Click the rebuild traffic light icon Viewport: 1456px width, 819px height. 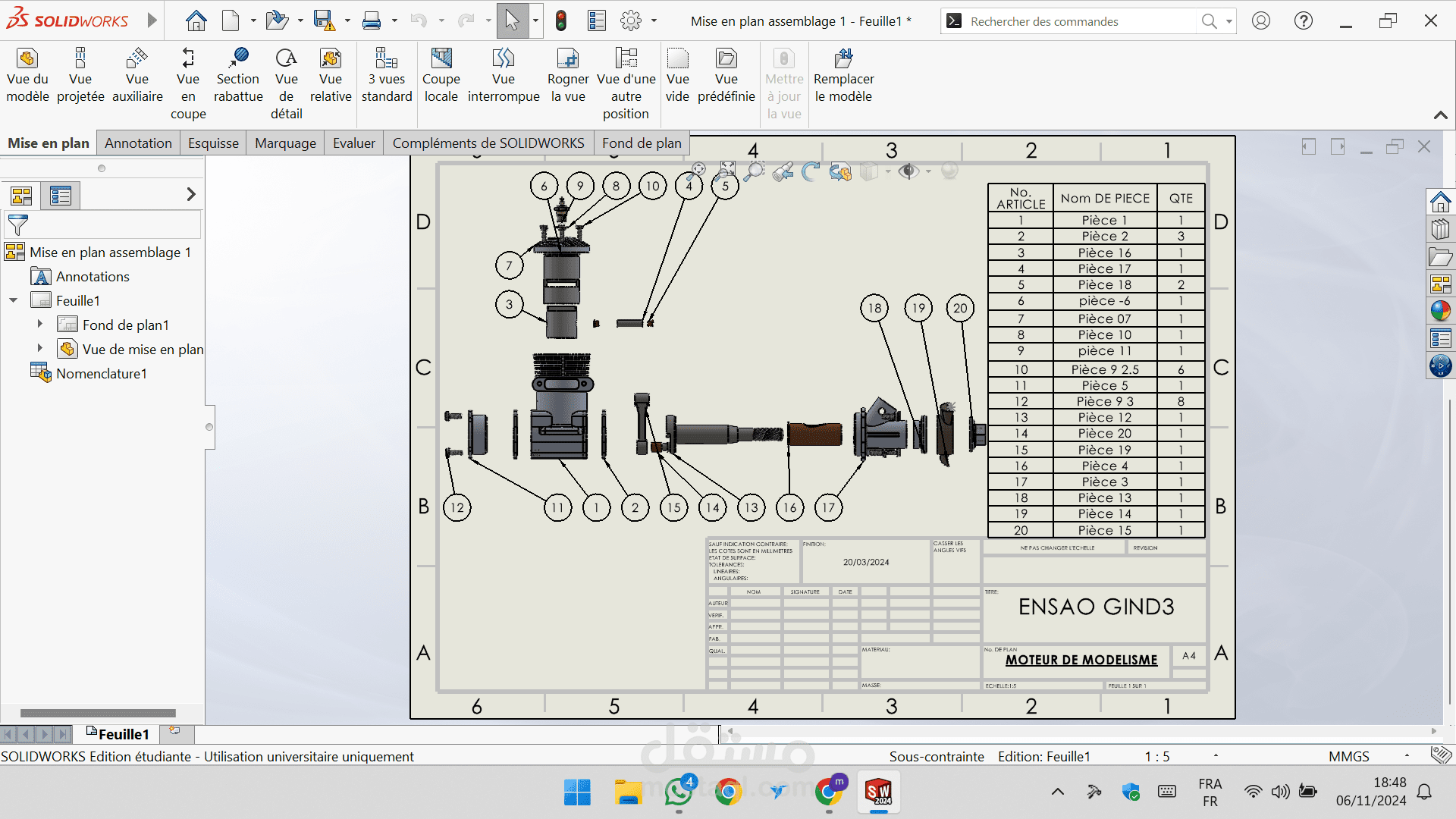click(561, 21)
